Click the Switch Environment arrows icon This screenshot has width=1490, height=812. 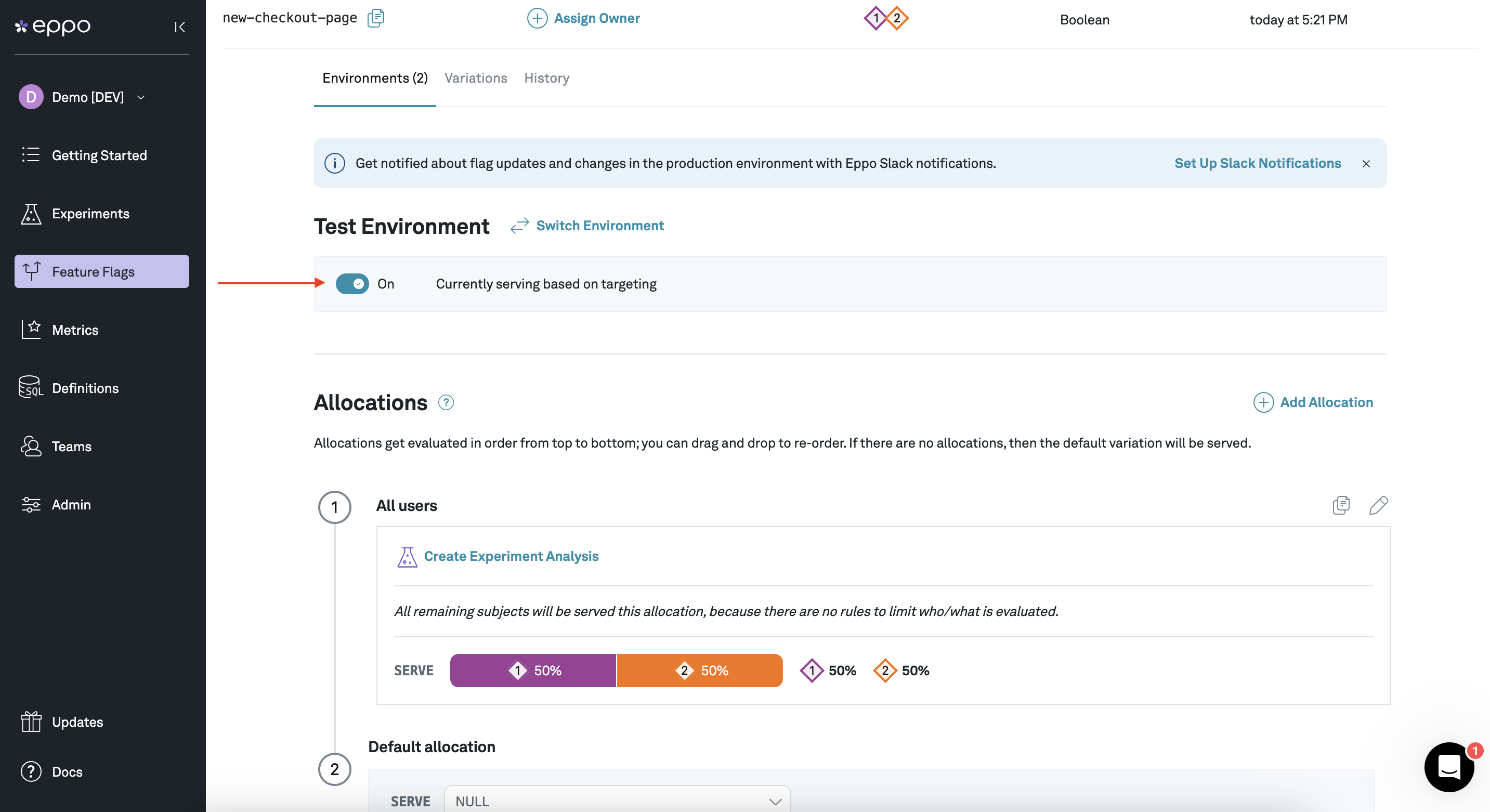tap(519, 226)
